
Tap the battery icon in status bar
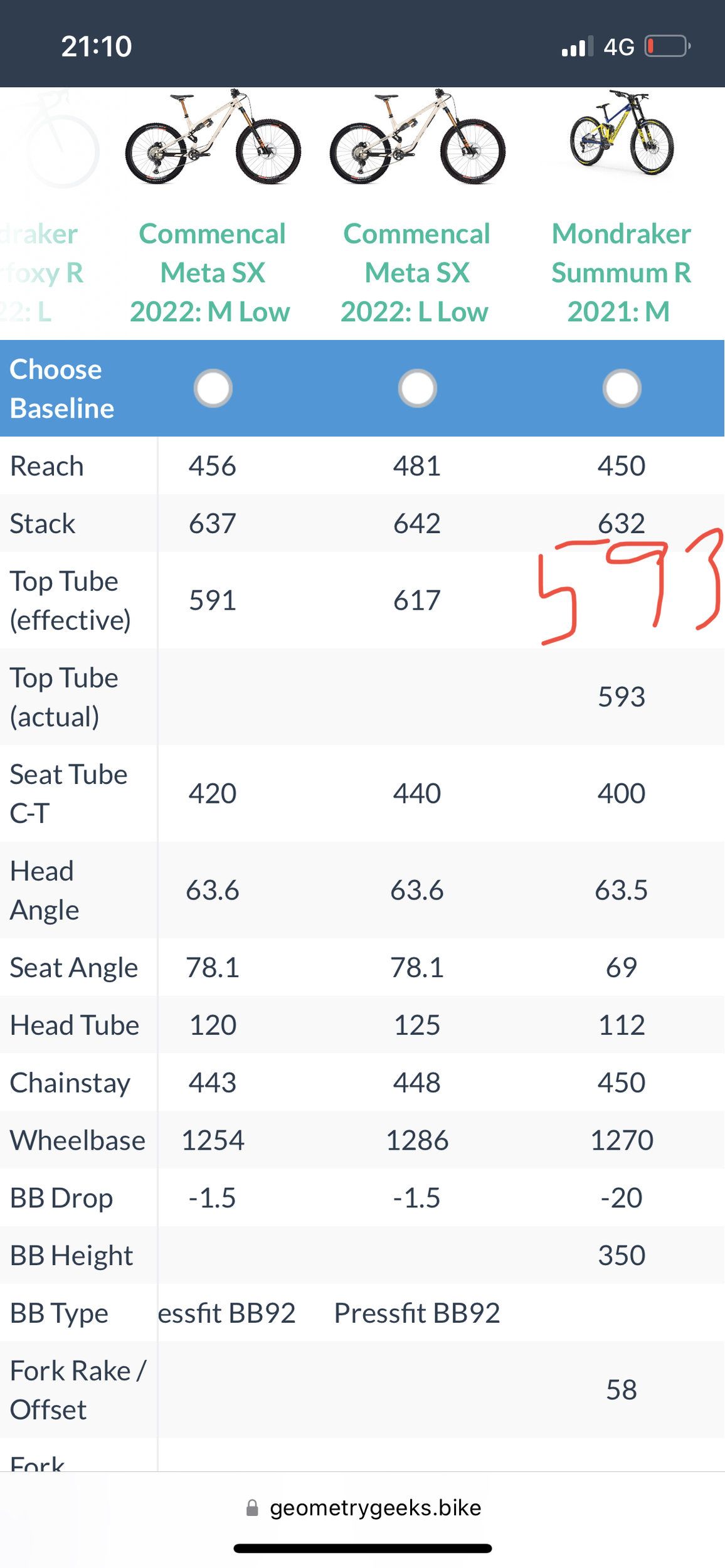(667, 46)
